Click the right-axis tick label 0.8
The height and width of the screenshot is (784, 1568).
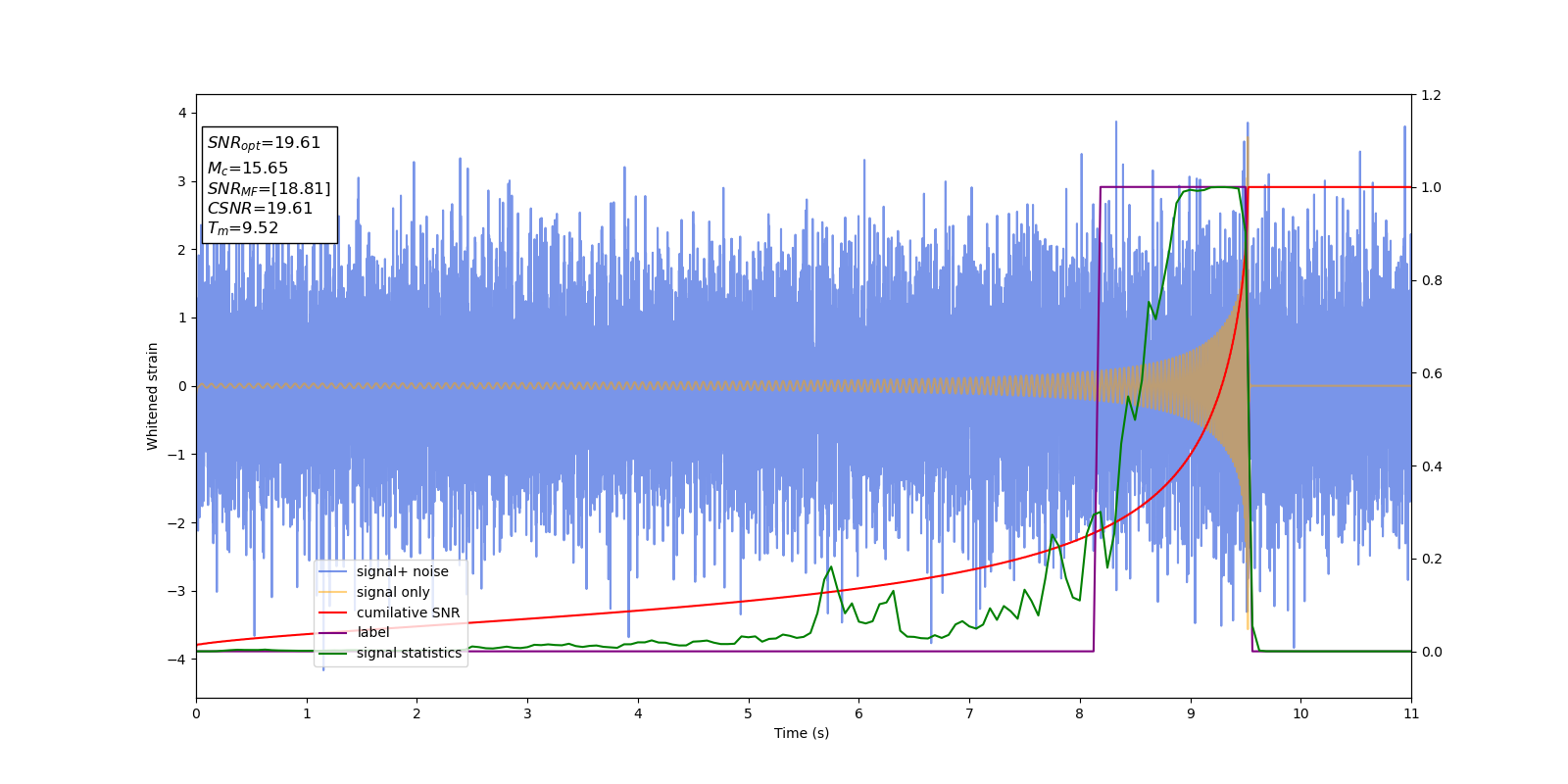click(1432, 280)
